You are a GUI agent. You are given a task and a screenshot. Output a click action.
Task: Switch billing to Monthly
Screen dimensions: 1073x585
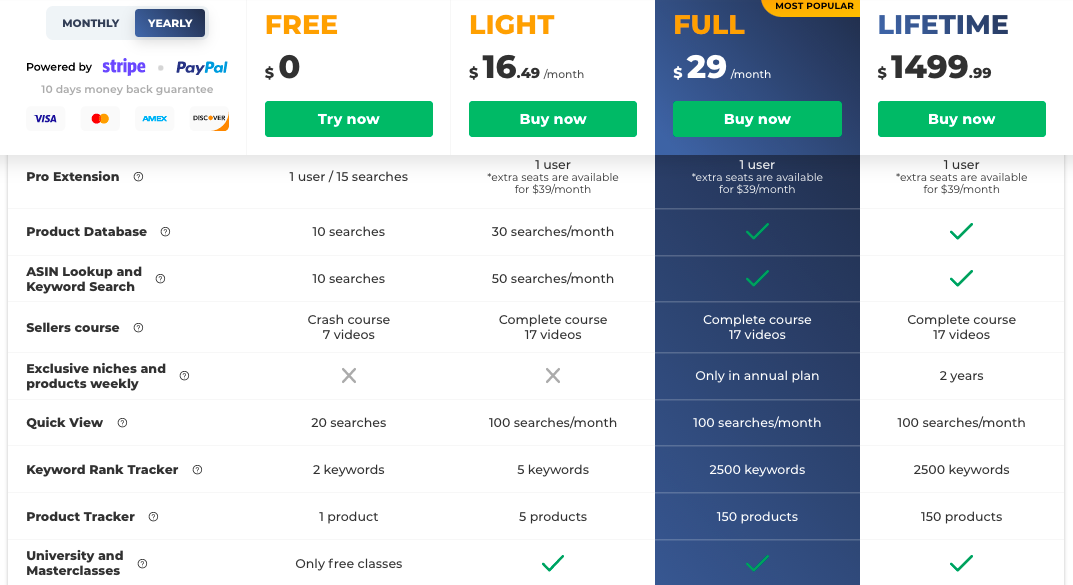(91, 23)
